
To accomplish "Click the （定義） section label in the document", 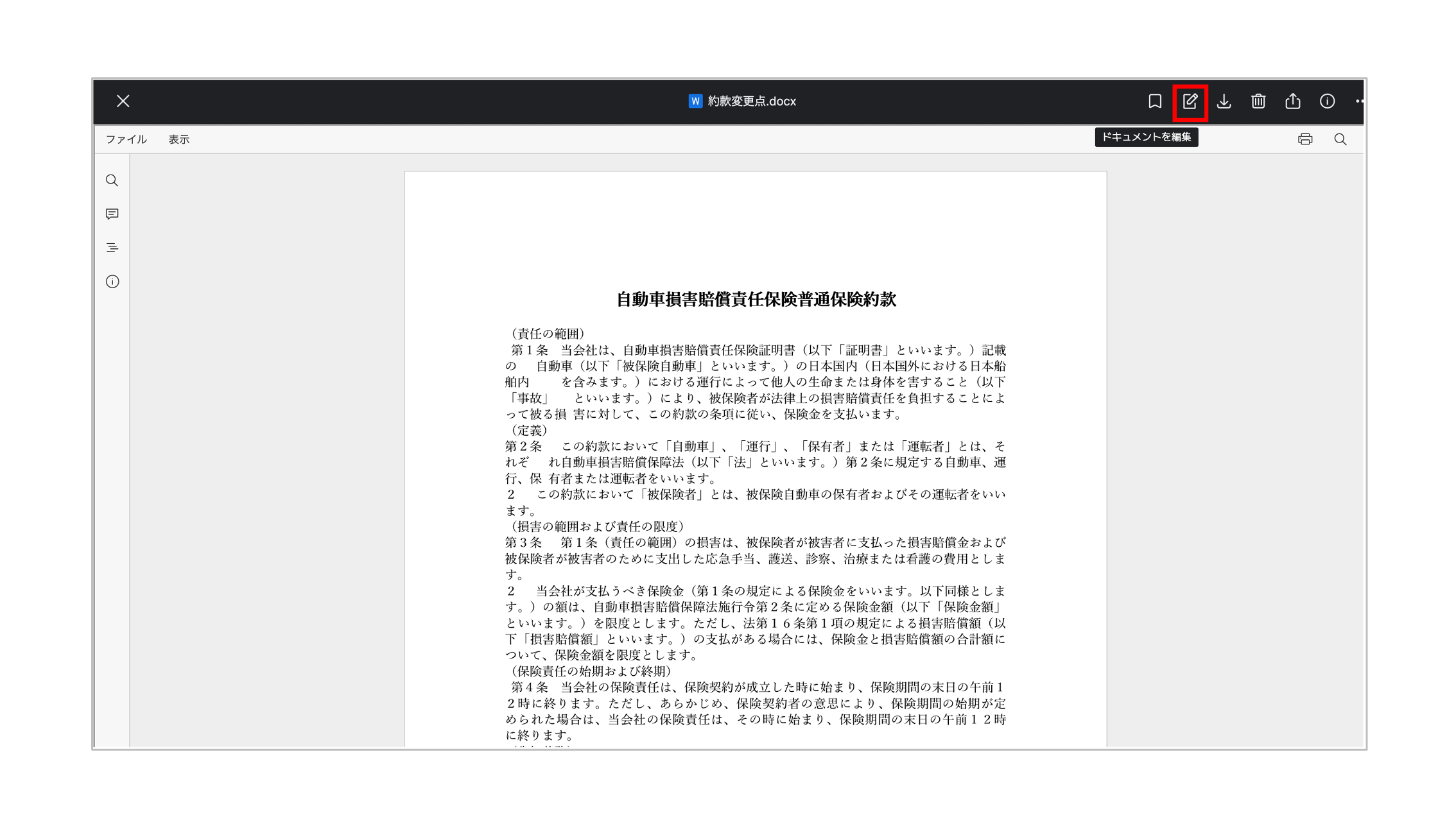I will pos(528,430).
